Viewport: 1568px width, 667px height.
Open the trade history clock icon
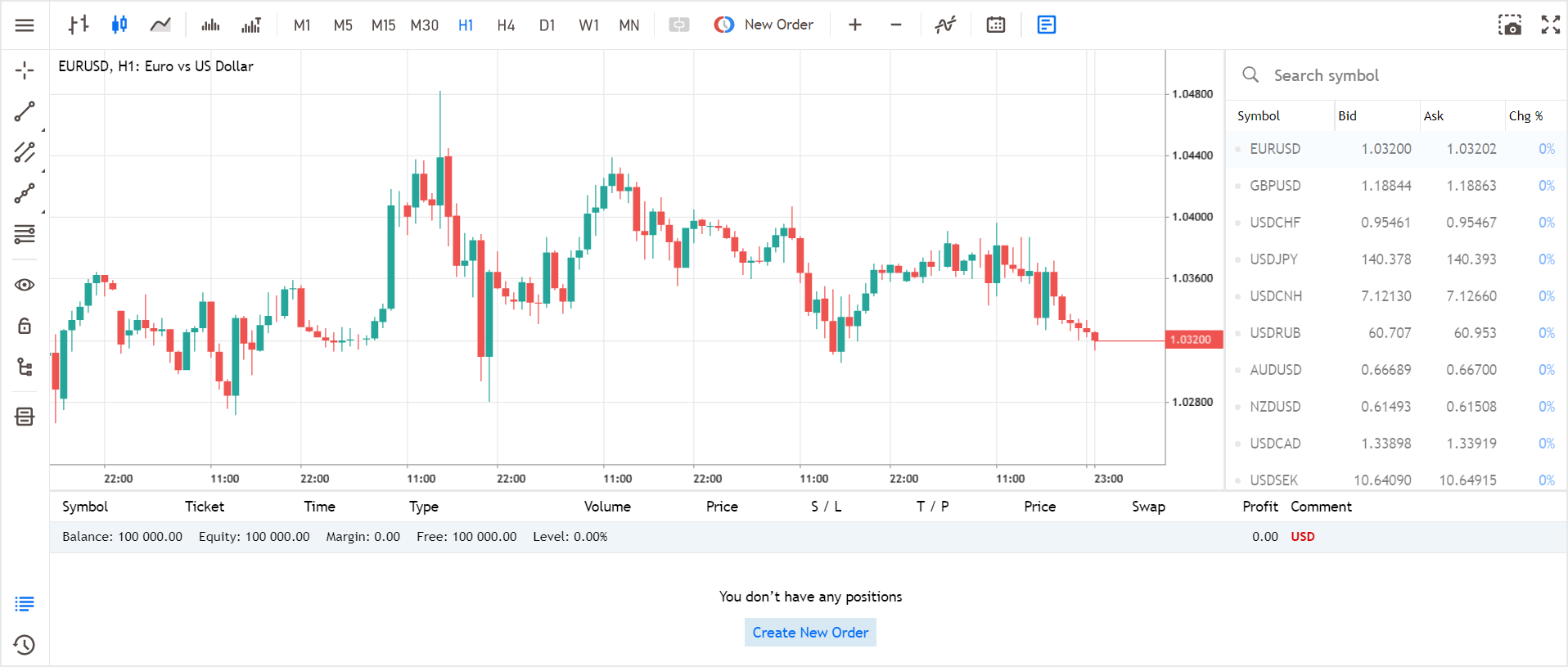coord(25,645)
